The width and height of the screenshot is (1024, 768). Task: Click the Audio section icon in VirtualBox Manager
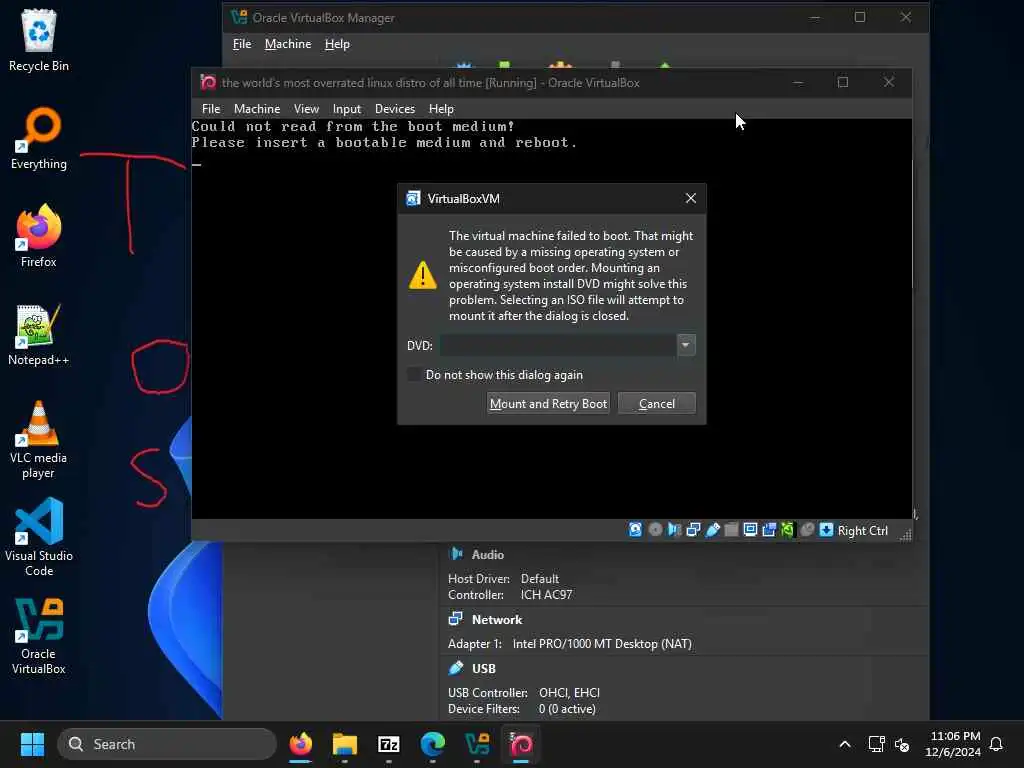(456, 554)
